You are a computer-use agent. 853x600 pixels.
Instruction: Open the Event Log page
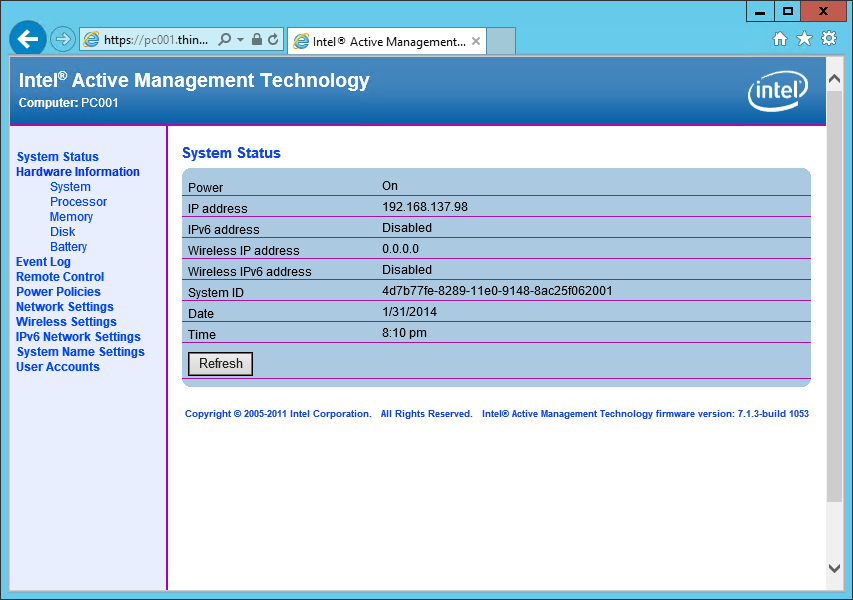44,262
